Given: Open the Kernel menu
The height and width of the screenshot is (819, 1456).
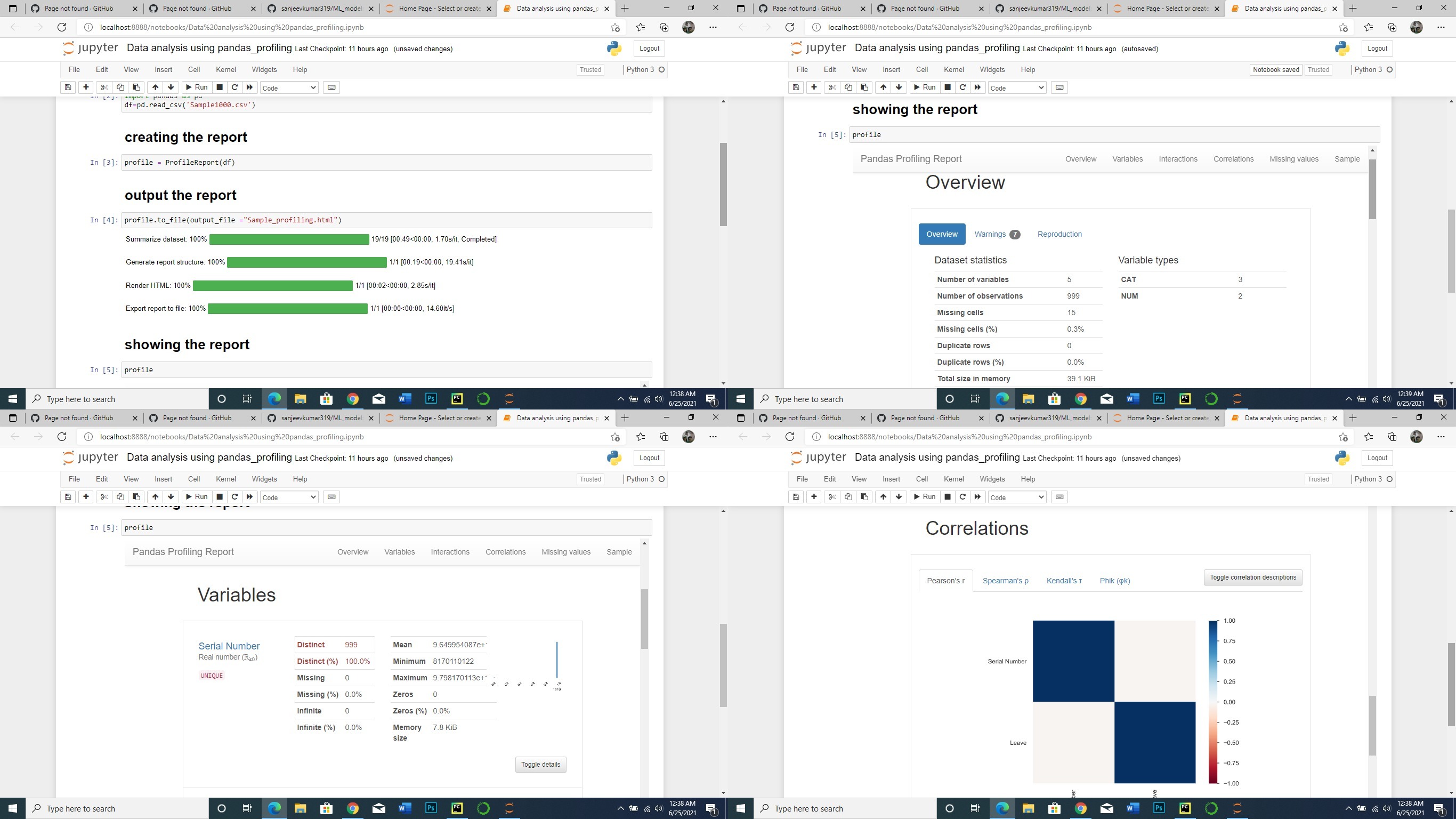Looking at the screenshot, I should click(x=225, y=69).
